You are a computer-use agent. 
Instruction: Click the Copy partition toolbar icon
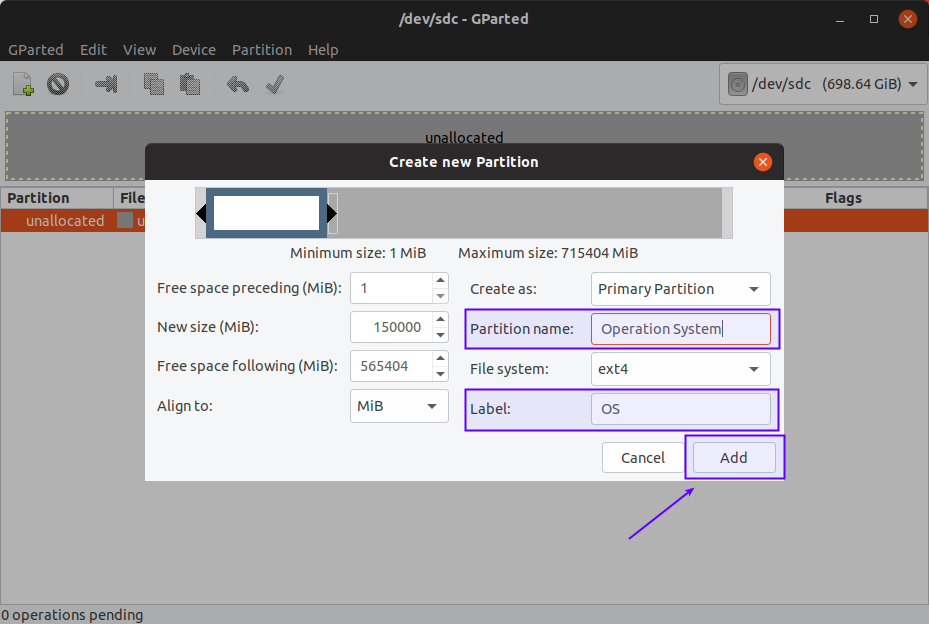coord(153,84)
